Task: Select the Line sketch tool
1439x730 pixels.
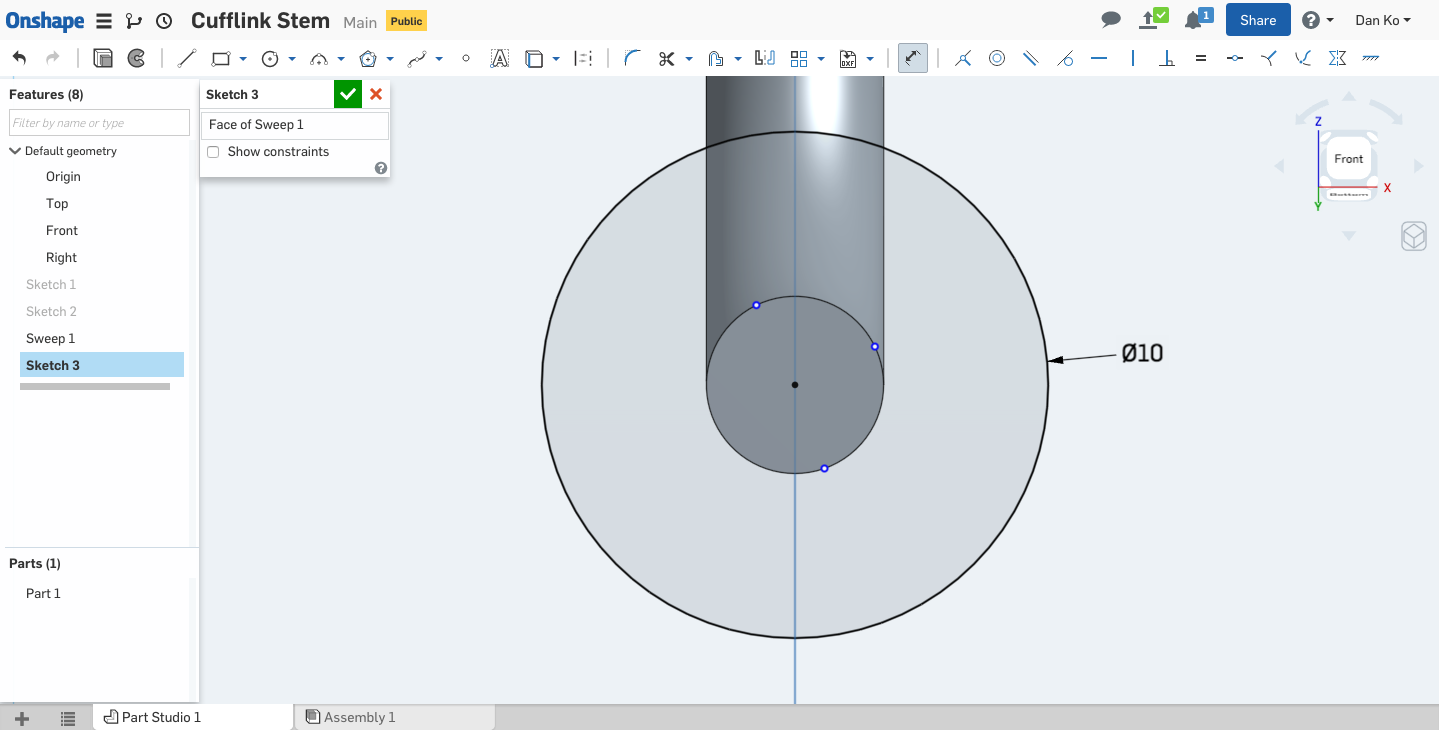Action: pos(186,59)
